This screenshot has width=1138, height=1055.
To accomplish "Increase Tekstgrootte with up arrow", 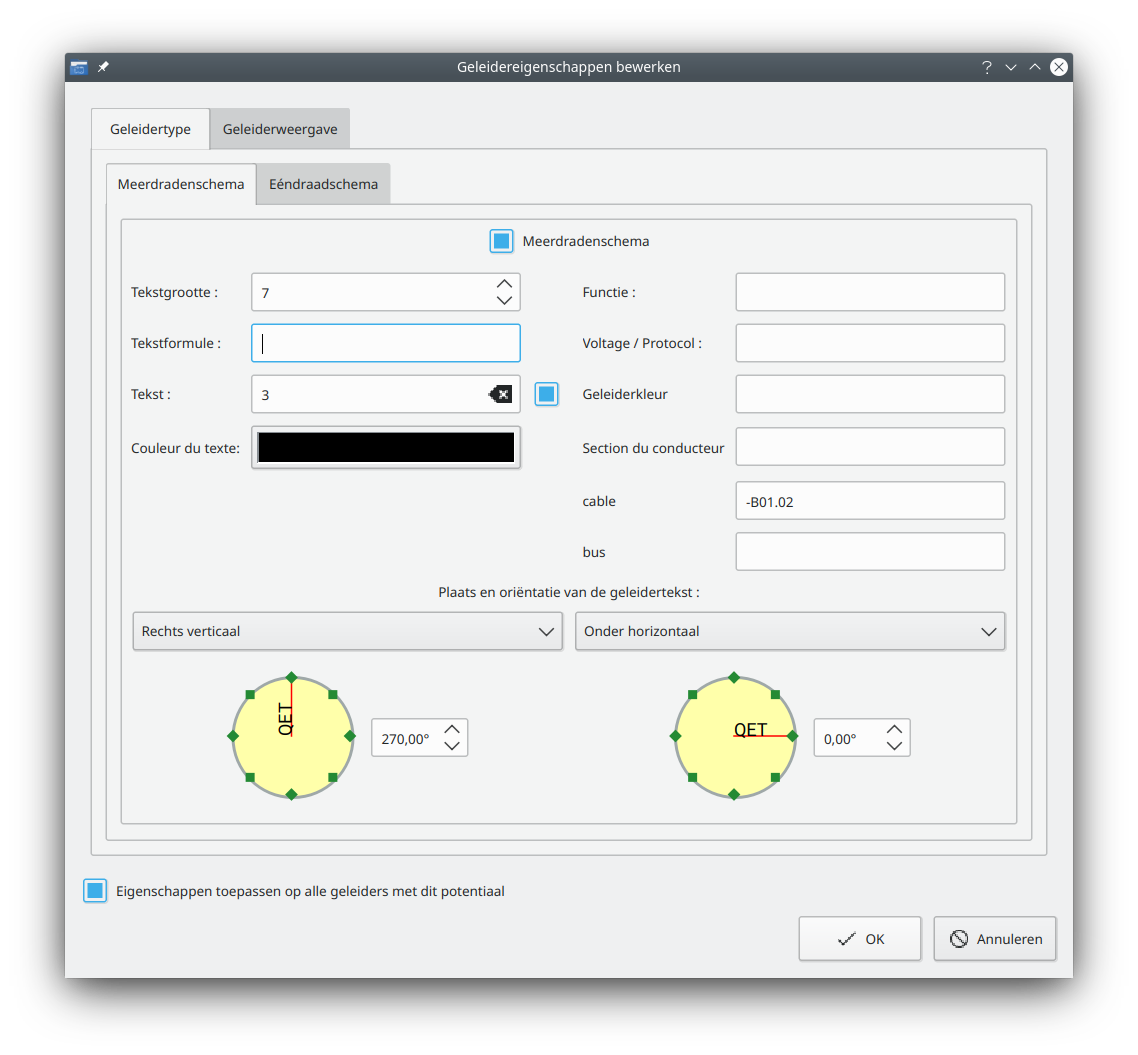I will point(504,284).
